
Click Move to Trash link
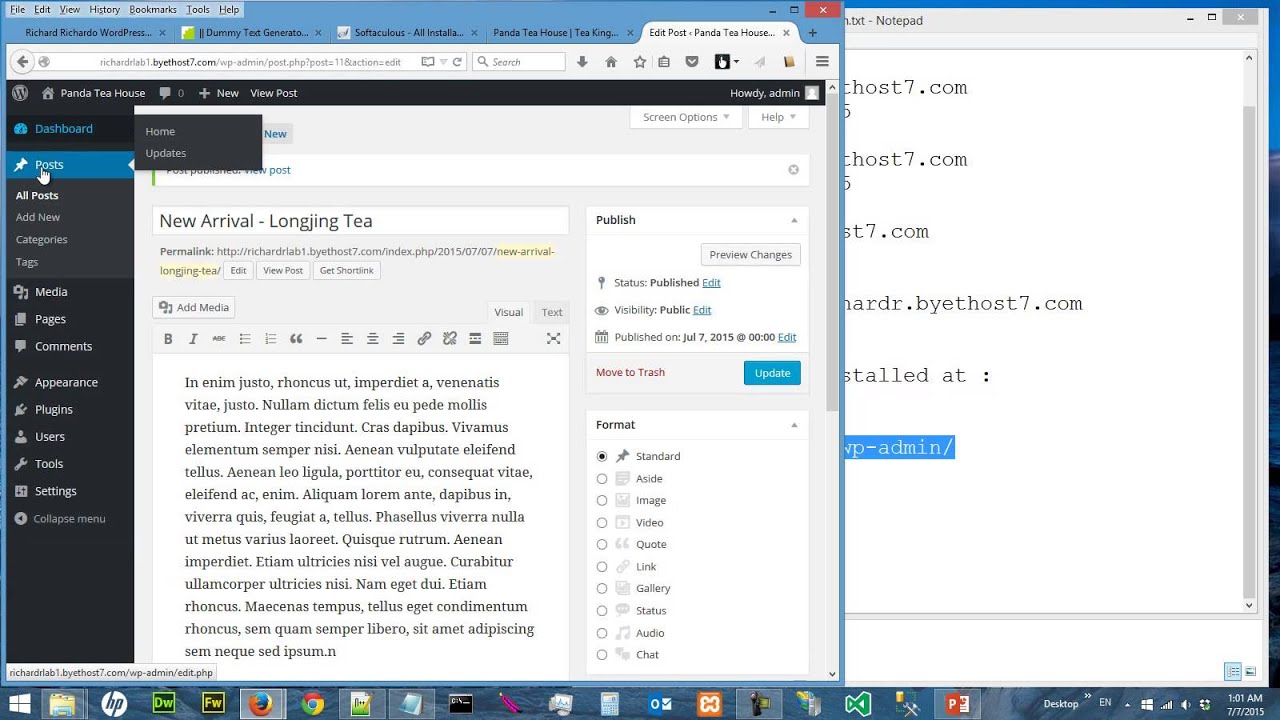click(630, 373)
